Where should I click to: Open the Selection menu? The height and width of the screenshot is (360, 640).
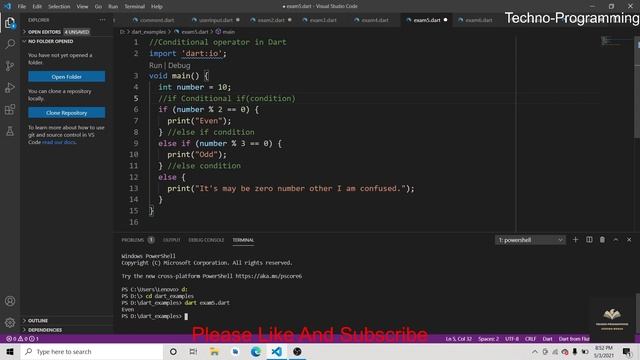(59, 7)
